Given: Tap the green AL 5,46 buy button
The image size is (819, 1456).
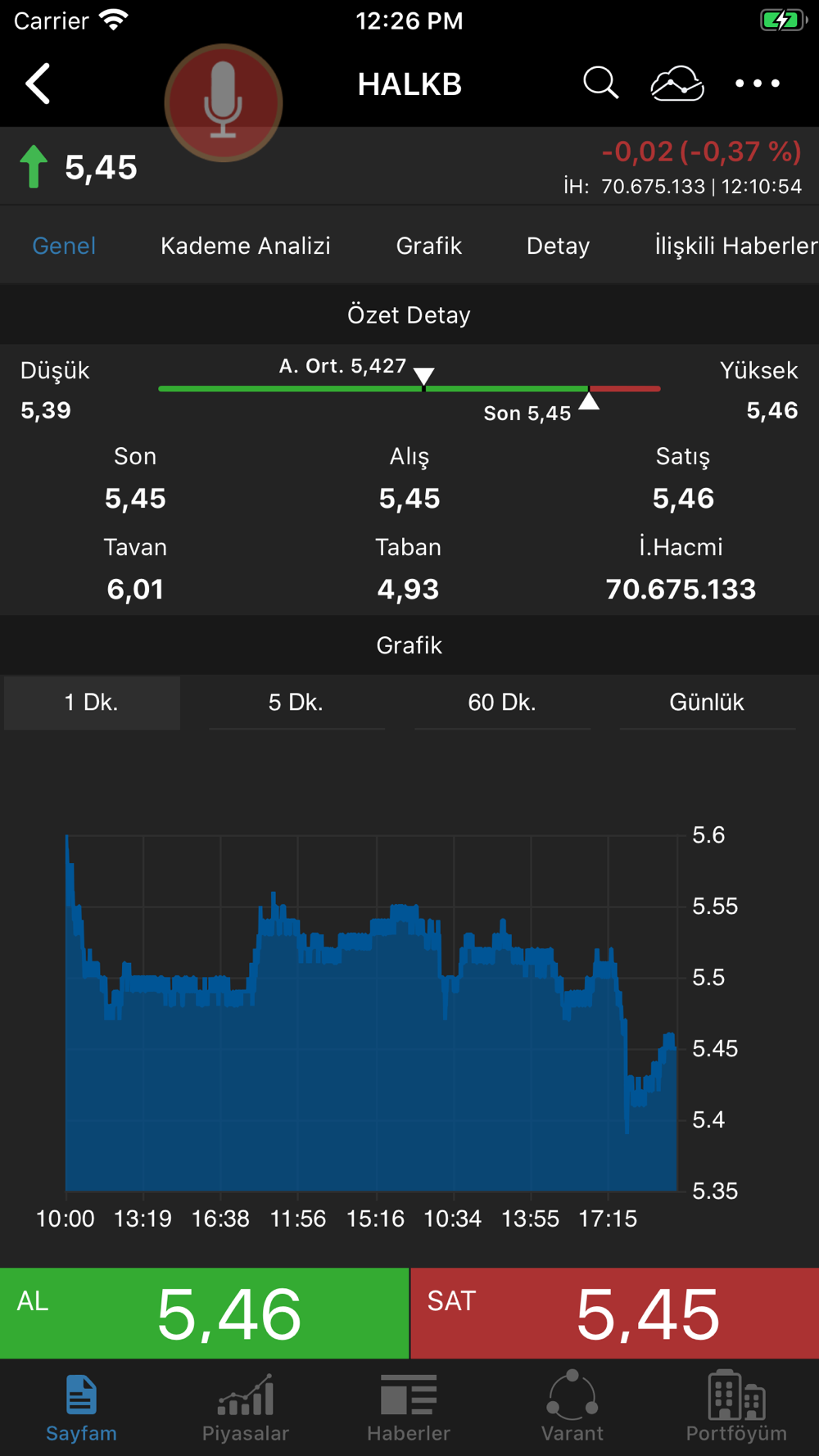Looking at the screenshot, I should pos(204,1313).
